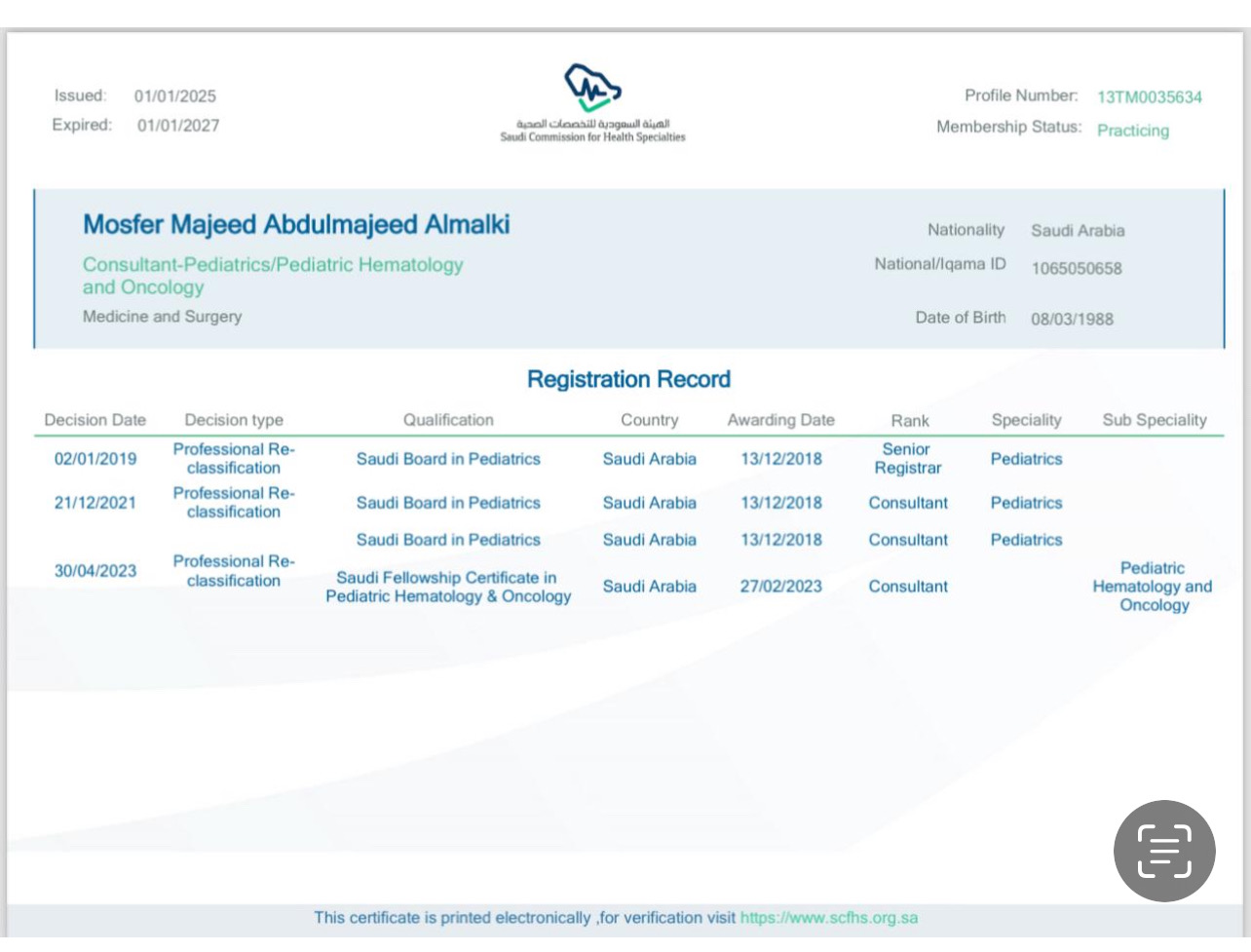Click the Registration Record heading

tap(628, 379)
